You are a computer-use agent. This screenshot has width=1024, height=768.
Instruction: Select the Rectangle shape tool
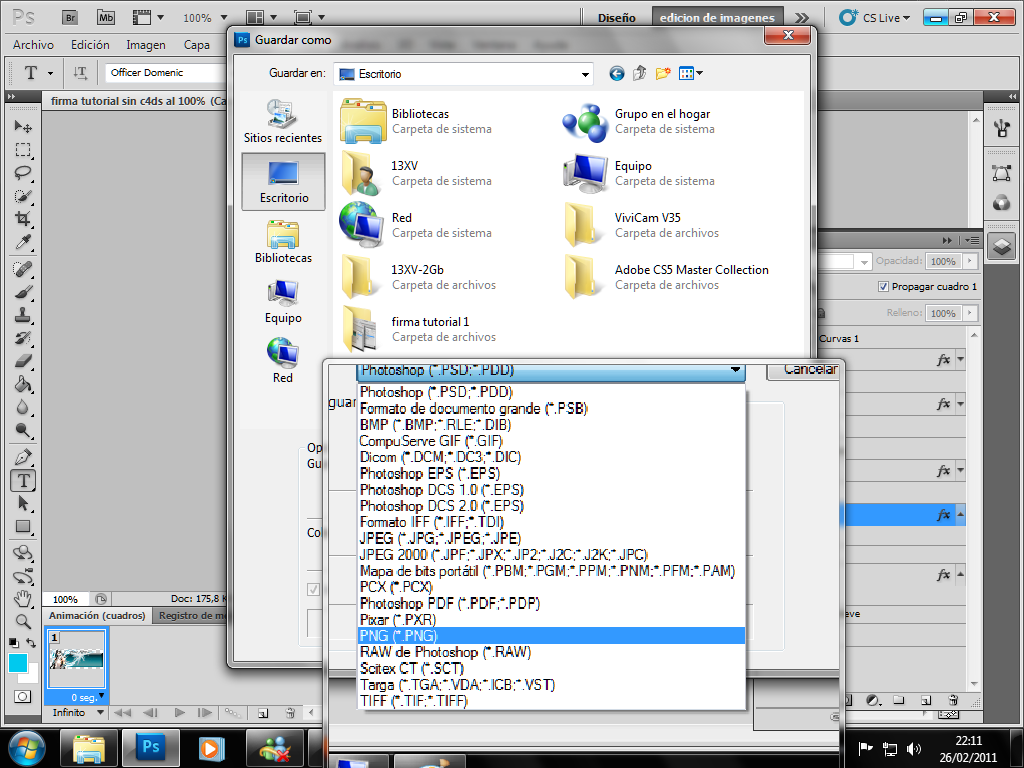[23, 526]
